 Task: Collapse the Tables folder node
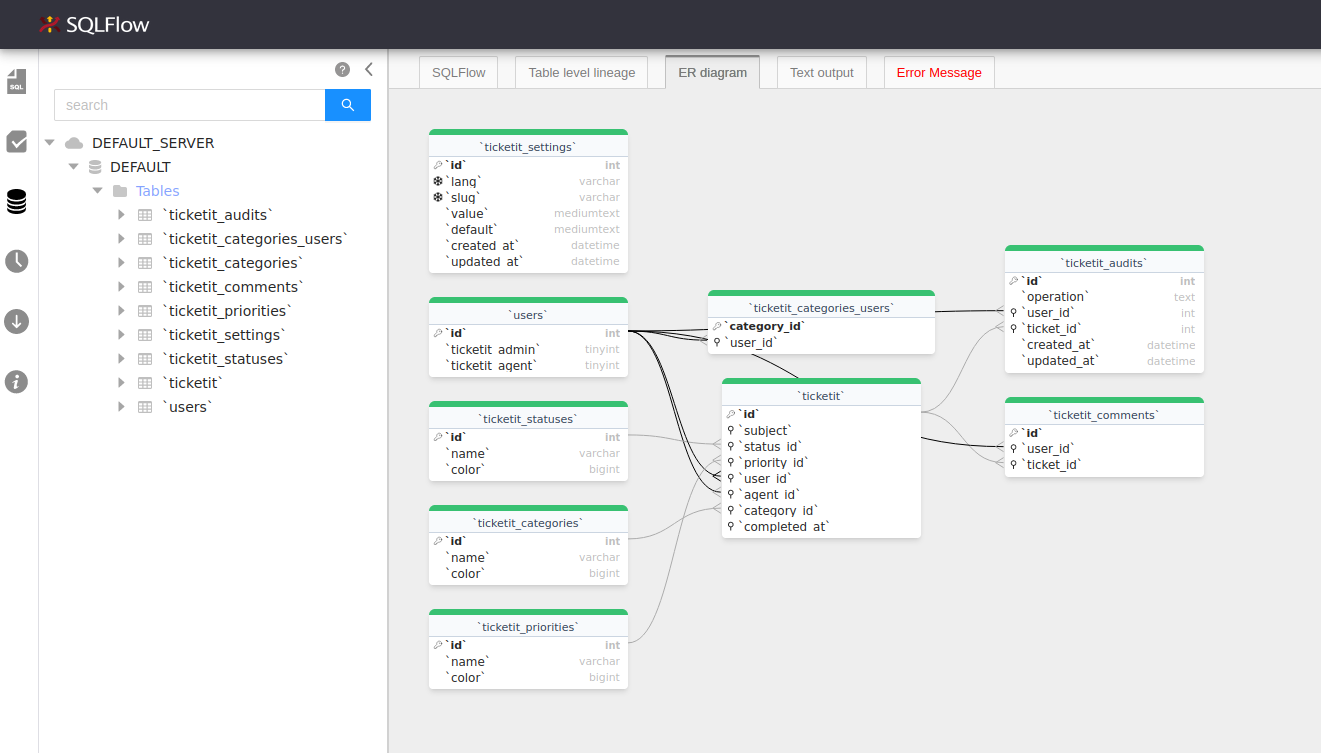tap(98, 191)
